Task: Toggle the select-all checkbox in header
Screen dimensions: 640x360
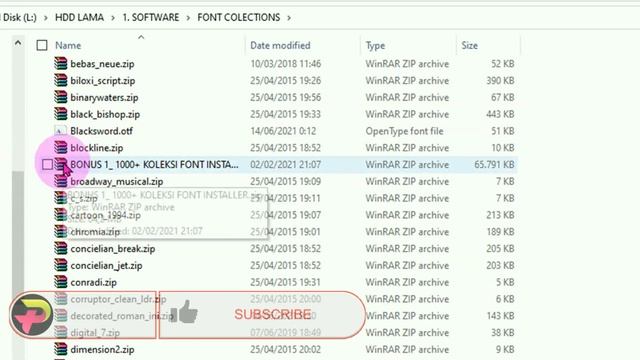Action: [42, 45]
